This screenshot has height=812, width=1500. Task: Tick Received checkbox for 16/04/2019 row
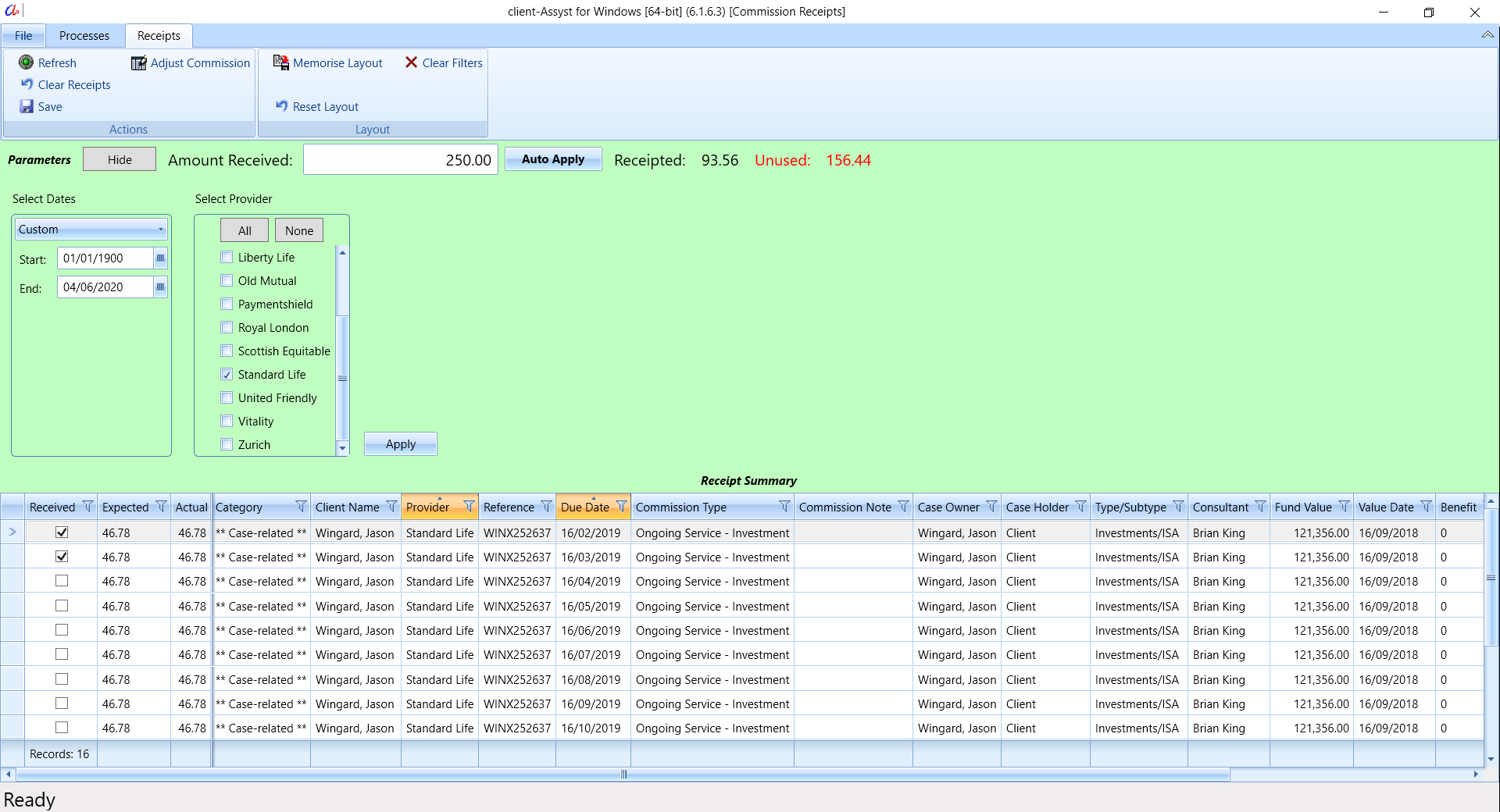pos(62,581)
